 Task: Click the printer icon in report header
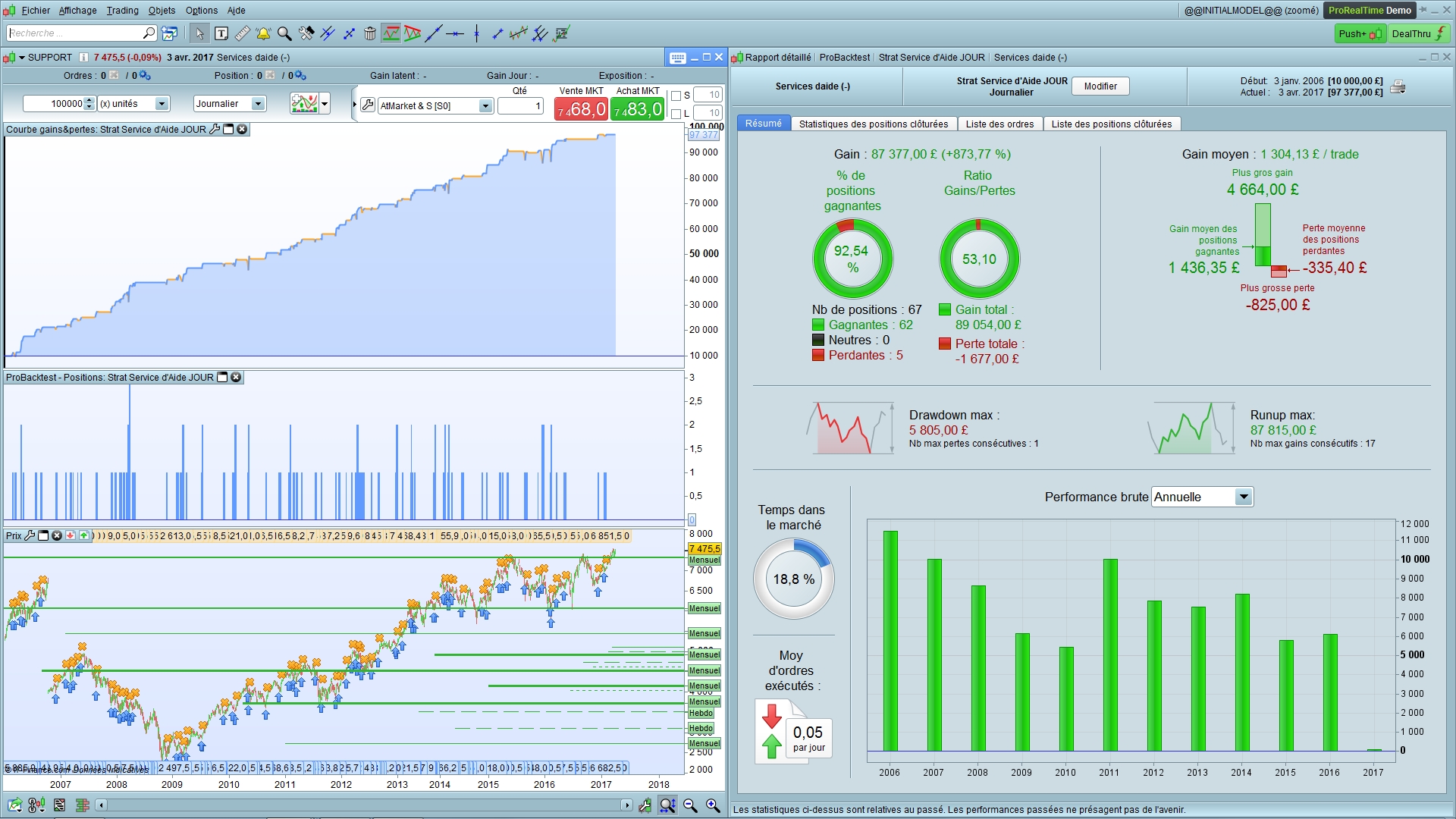(1398, 86)
